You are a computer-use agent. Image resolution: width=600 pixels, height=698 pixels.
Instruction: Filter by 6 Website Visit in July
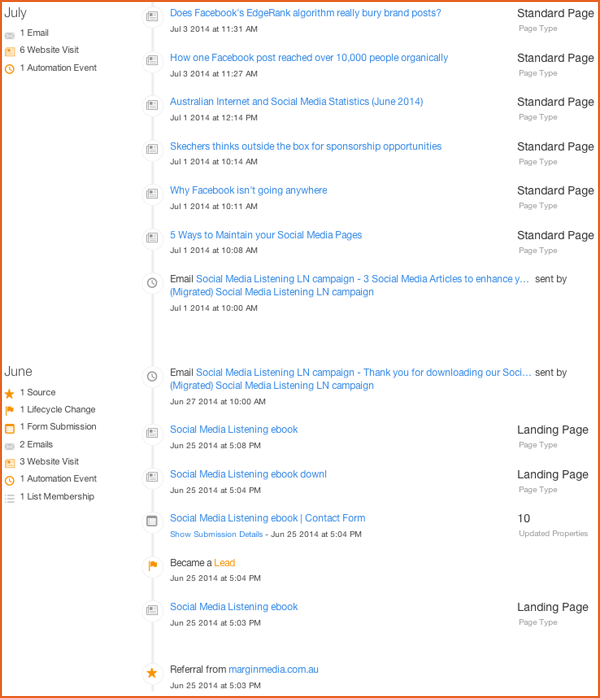click(x=49, y=50)
